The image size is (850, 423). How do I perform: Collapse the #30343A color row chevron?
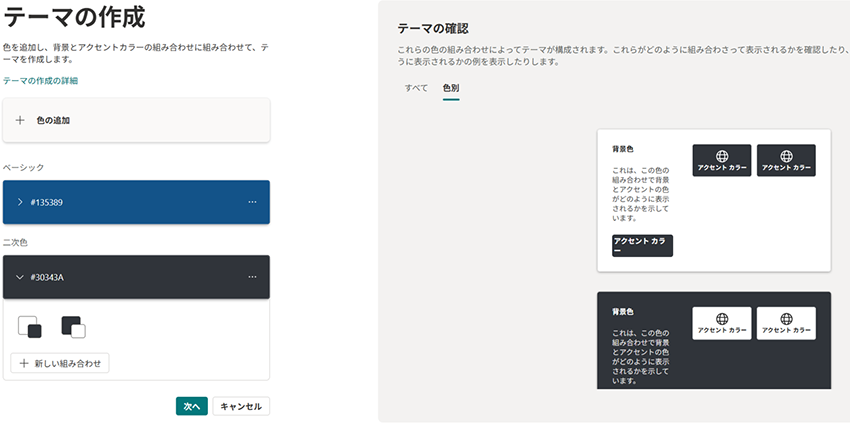(20, 277)
